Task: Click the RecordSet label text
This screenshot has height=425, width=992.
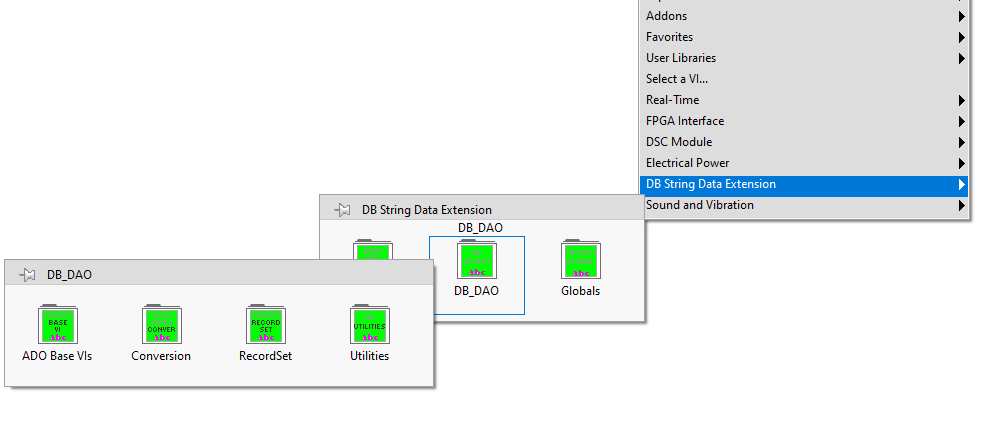Action: click(x=266, y=356)
